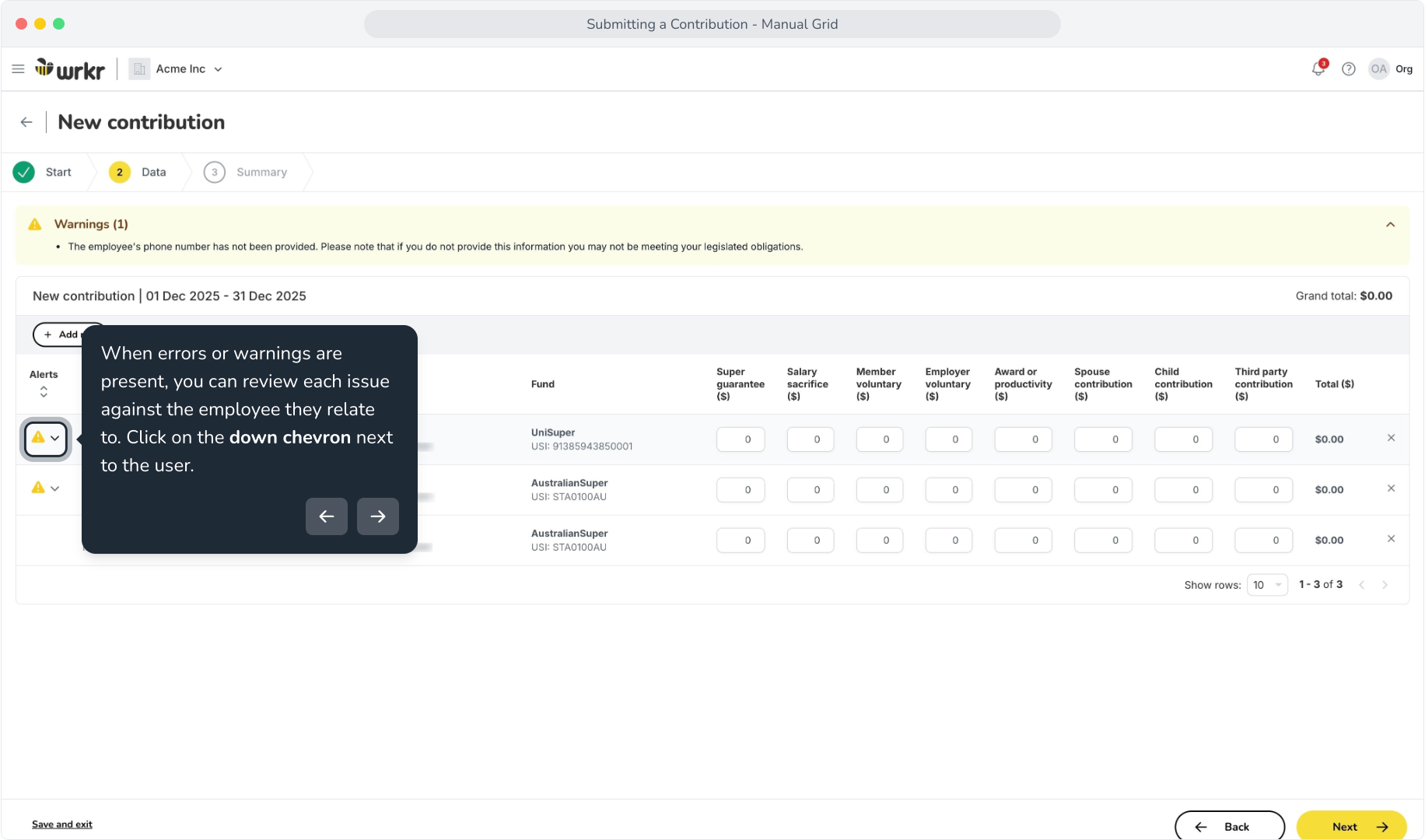Open the hamburger navigation menu
1425x840 pixels.
18,69
